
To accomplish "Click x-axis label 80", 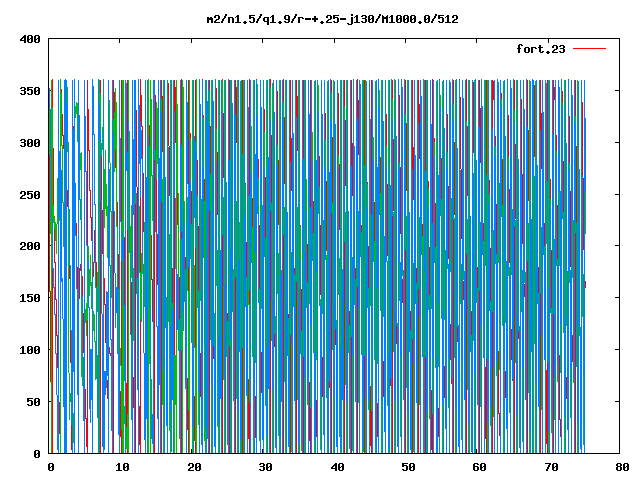I will coord(622,467).
